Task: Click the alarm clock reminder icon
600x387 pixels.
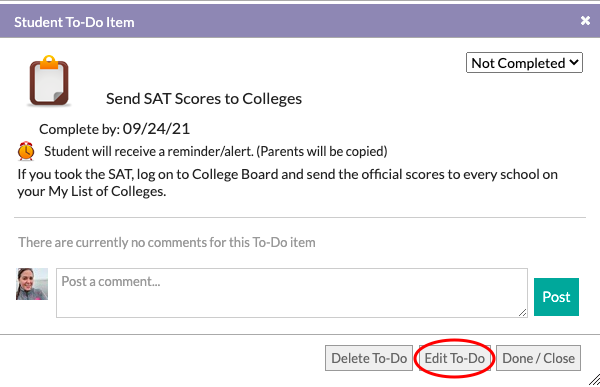Action: coord(26,151)
